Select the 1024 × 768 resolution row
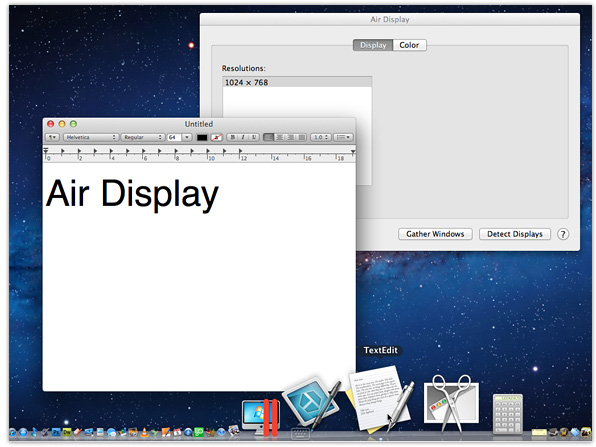596x447 pixels. [x=297, y=82]
